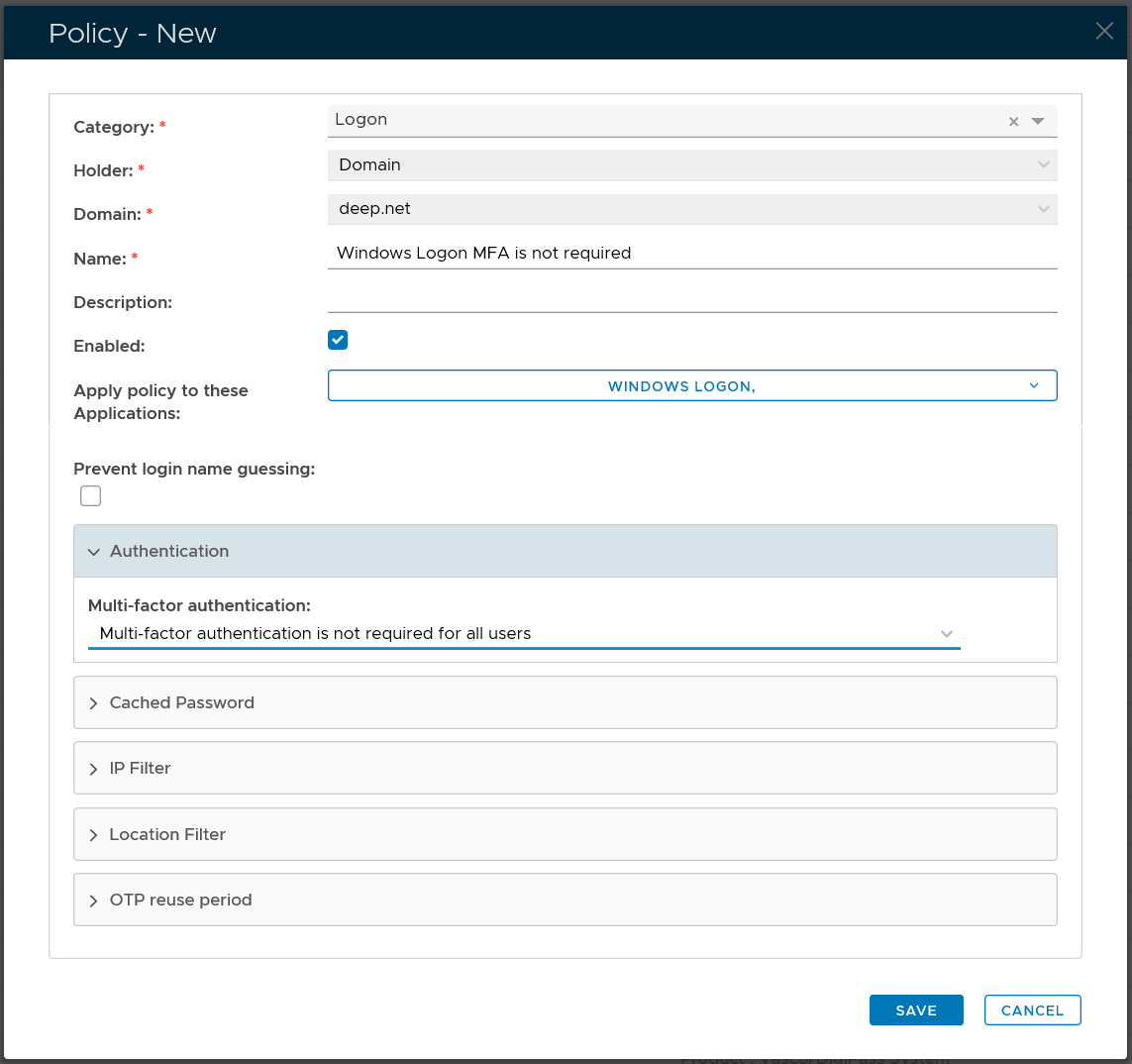Click the OTP reuse period chevron icon
The width and height of the screenshot is (1132, 1064).
coord(94,901)
